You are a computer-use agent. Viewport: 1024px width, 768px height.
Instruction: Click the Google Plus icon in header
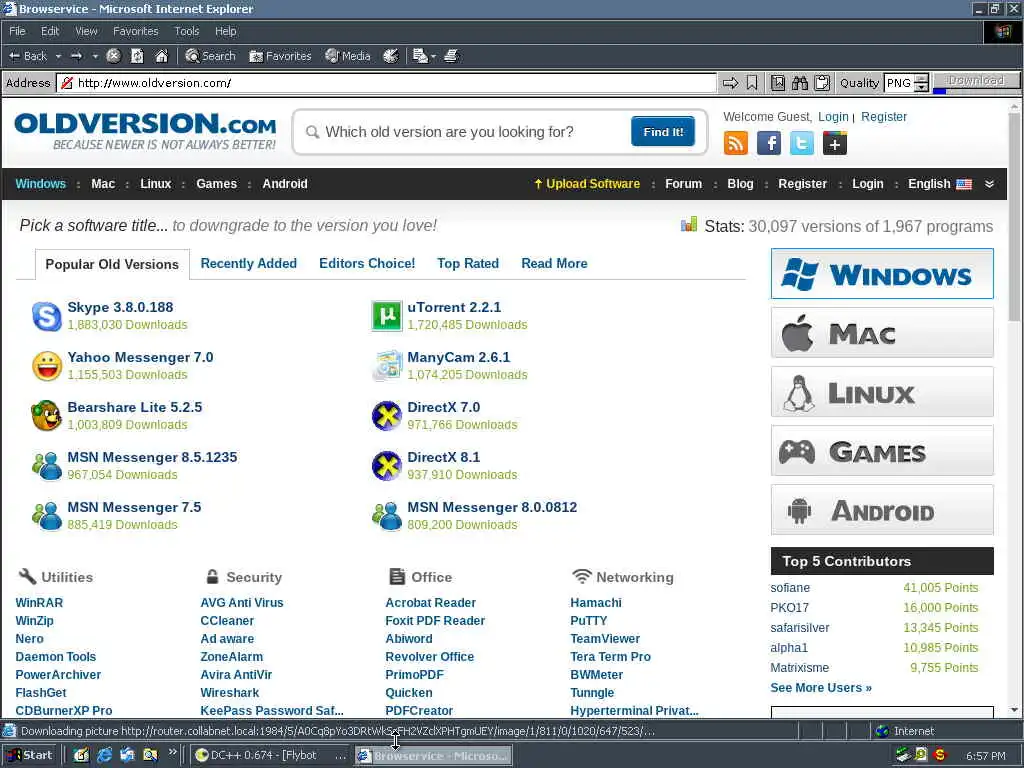(x=835, y=143)
